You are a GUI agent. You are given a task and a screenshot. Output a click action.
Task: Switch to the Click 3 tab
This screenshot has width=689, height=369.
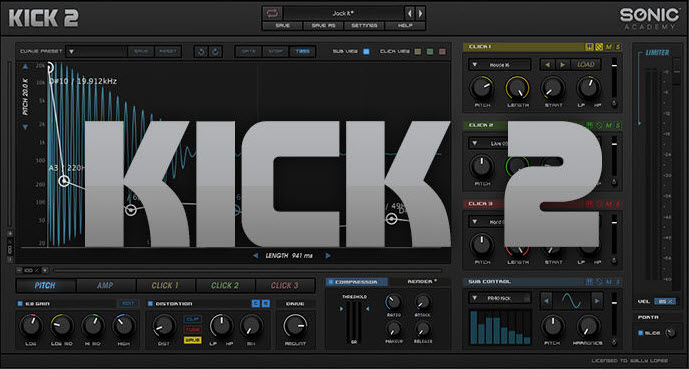pyautogui.click(x=285, y=286)
